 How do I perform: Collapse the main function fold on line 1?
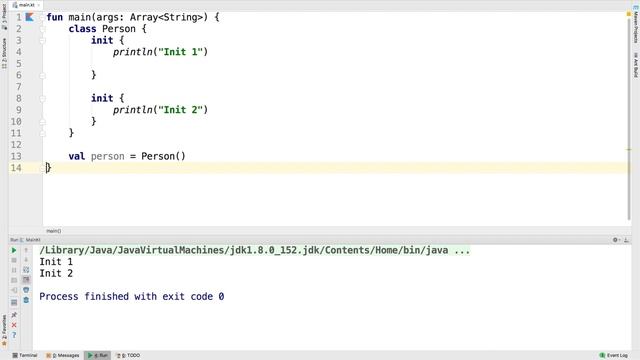pos(42,18)
